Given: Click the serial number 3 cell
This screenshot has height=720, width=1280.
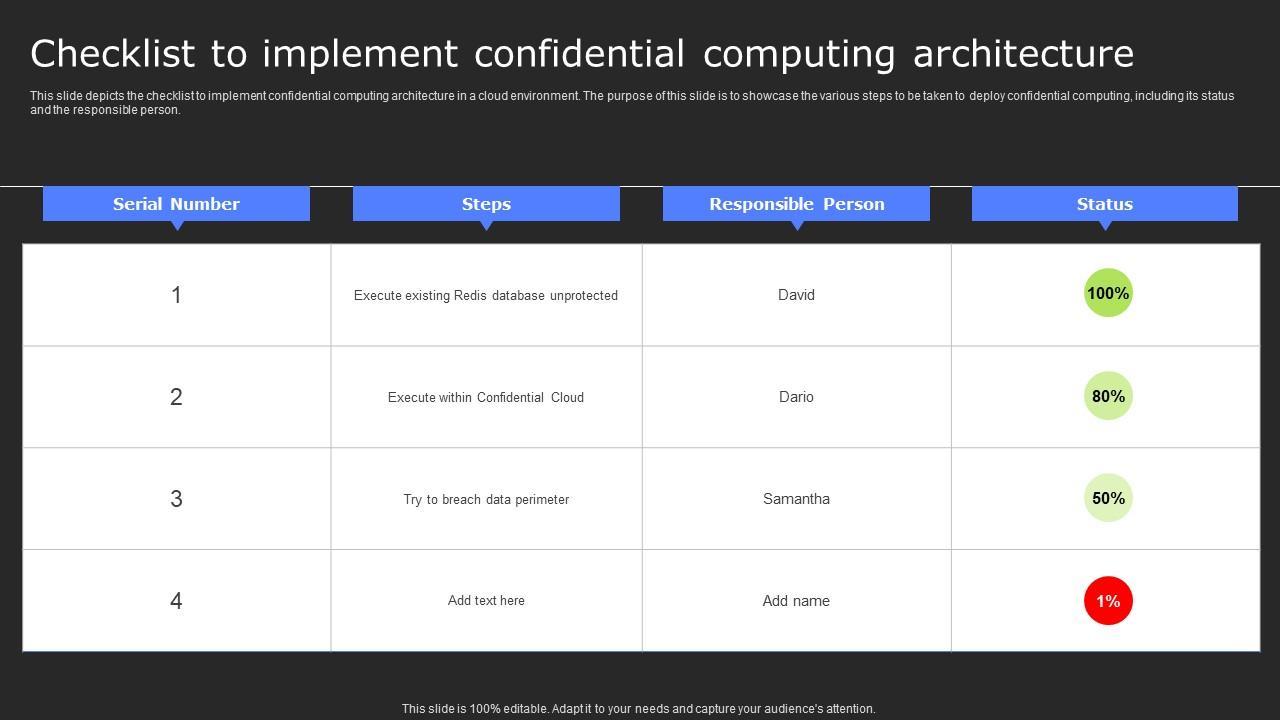Looking at the screenshot, I should click(176, 499).
